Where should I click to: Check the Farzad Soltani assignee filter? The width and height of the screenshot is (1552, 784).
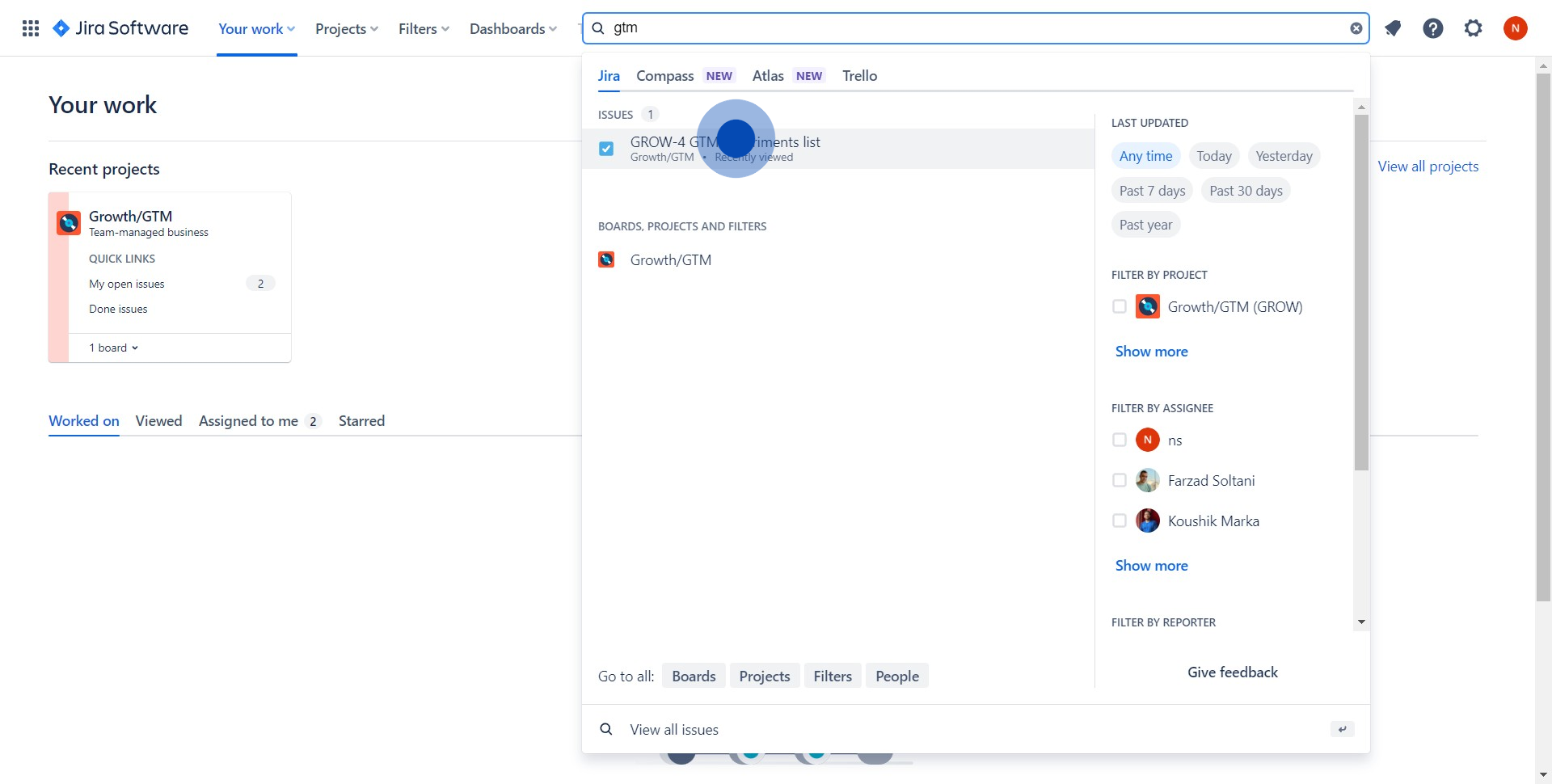[x=1120, y=480]
